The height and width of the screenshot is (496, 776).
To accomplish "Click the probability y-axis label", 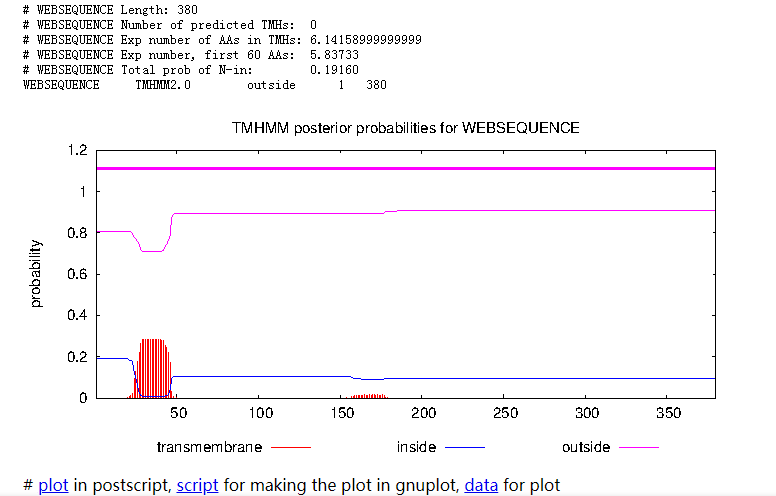I will 36,274.
